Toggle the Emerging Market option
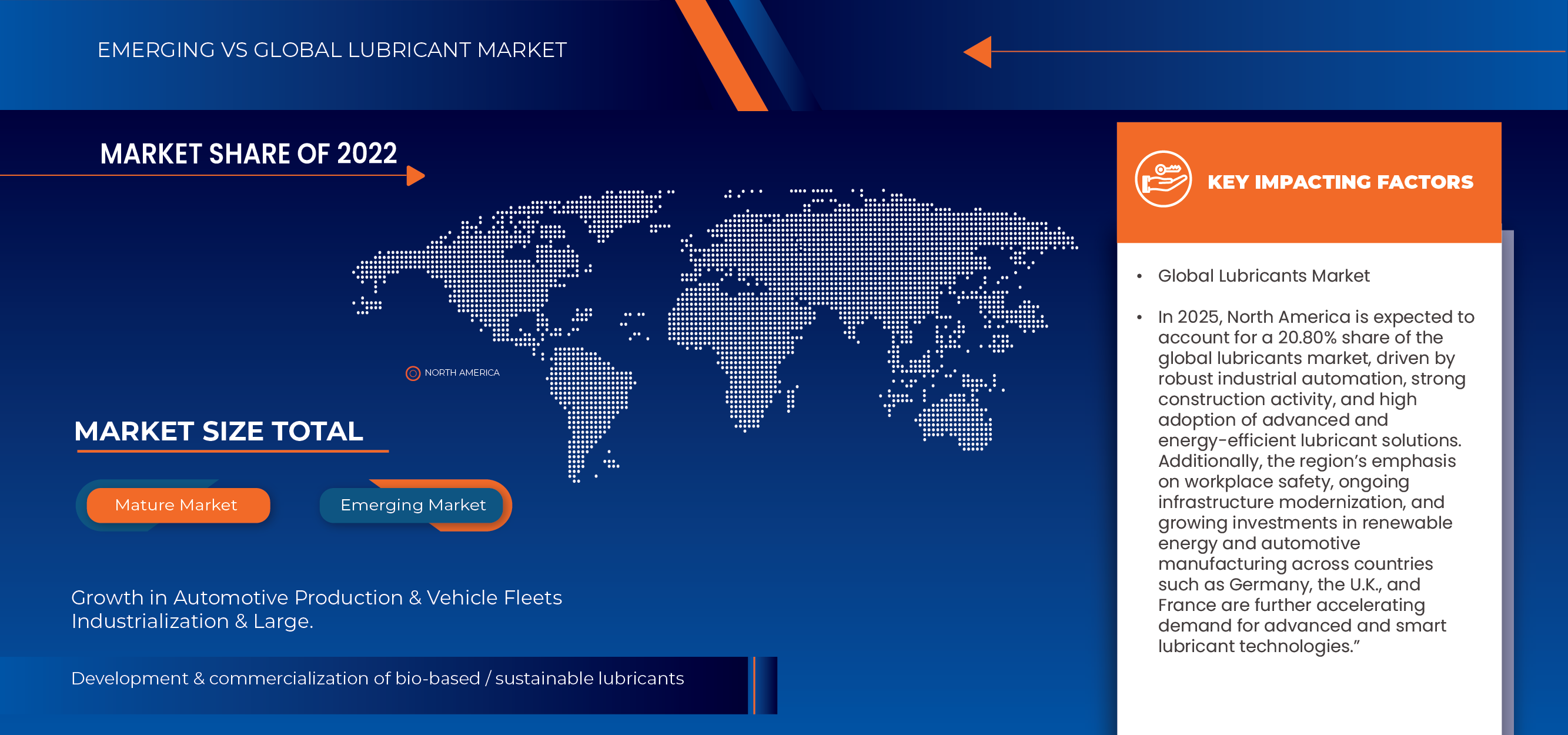Image resolution: width=1568 pixels, height=735 pixels. tap(414, 505)
